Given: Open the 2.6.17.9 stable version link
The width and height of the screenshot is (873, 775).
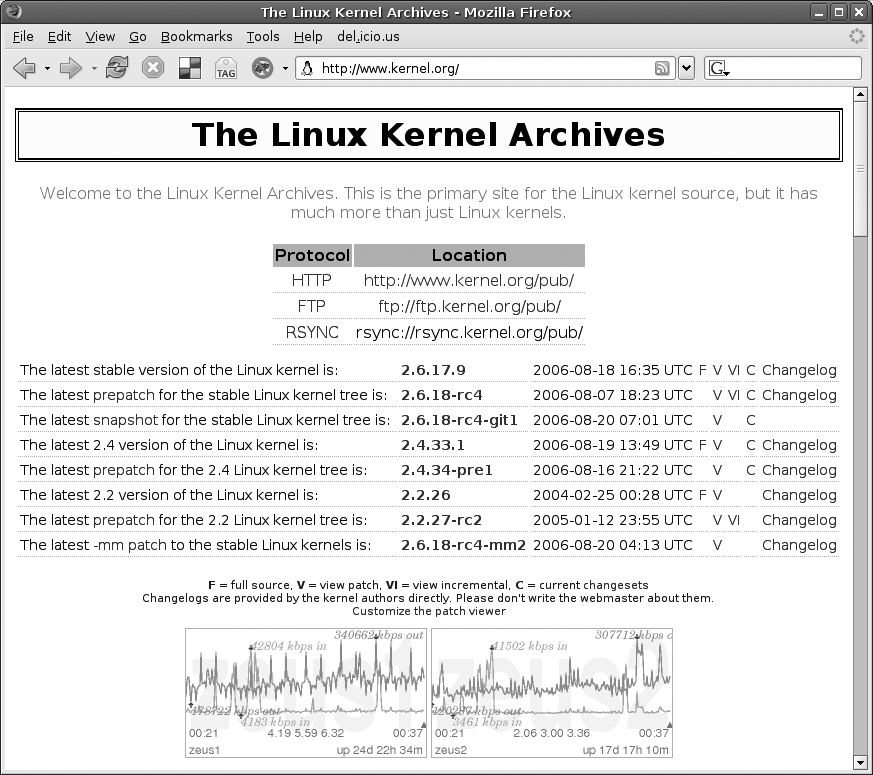Looking at the screenshot, I should point(433,370).
